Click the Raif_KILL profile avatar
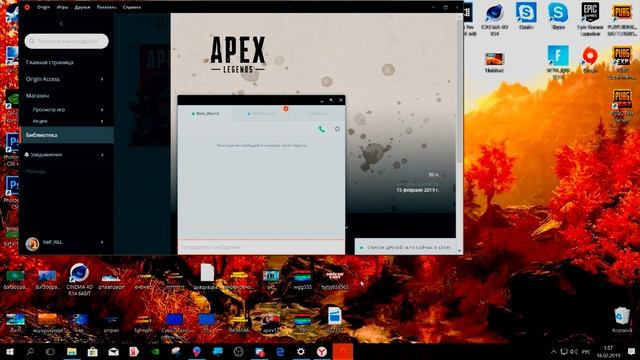 click(32, 244)
